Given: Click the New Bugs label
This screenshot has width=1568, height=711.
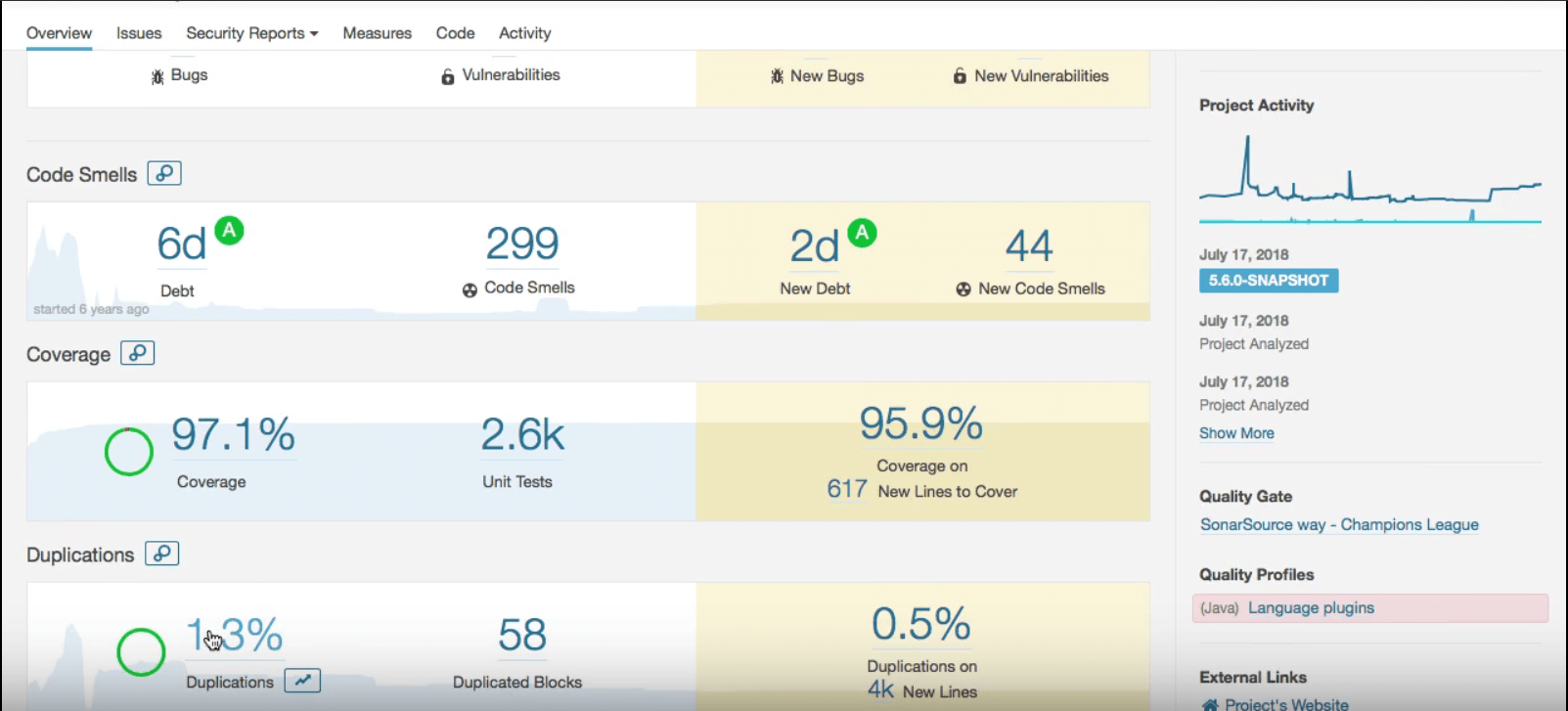Looking at the screenshot, I should coord(827,76).
